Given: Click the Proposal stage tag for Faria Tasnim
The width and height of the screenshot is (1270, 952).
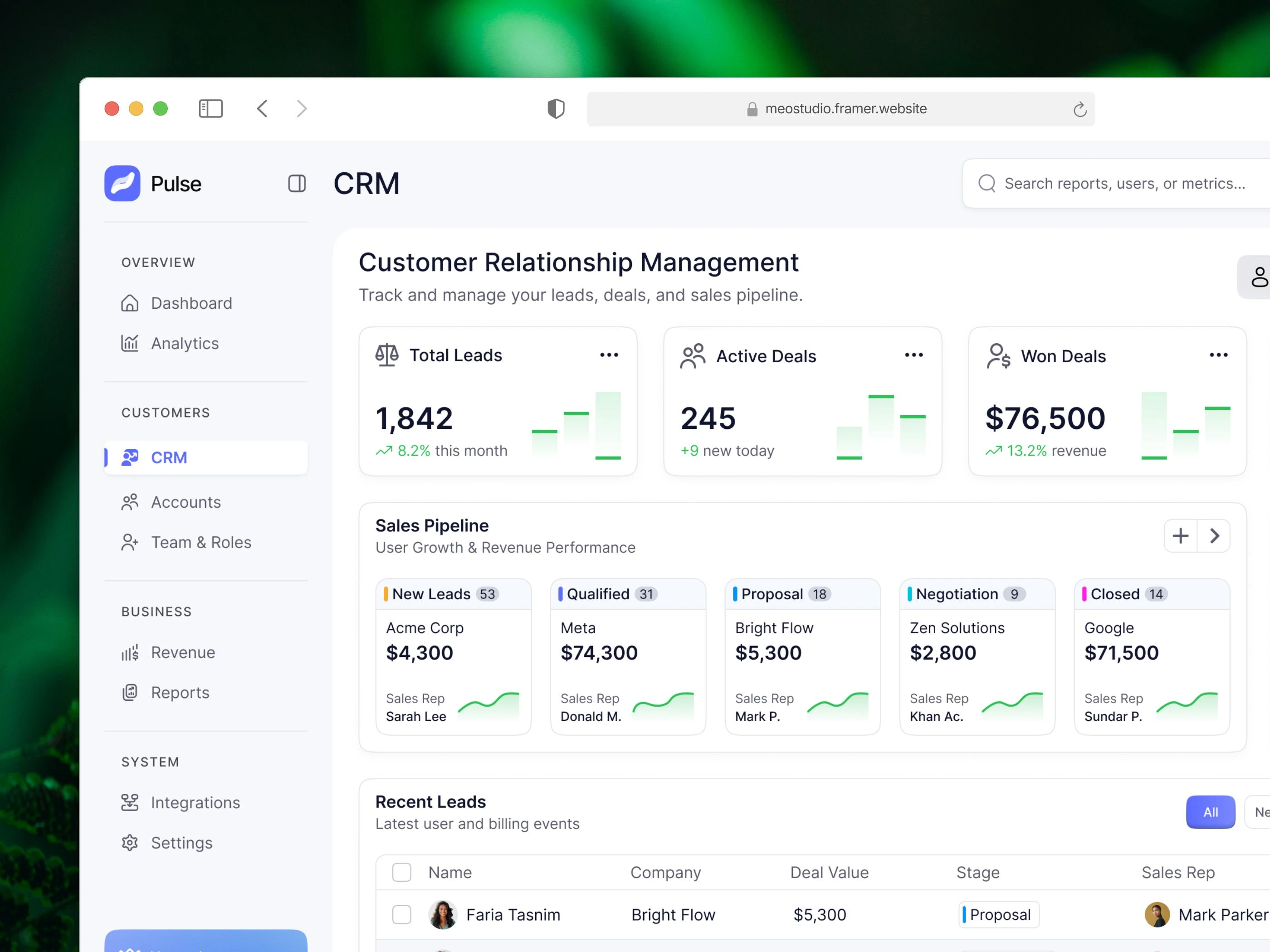Looking at the screenshot, I should coord(998,915).
